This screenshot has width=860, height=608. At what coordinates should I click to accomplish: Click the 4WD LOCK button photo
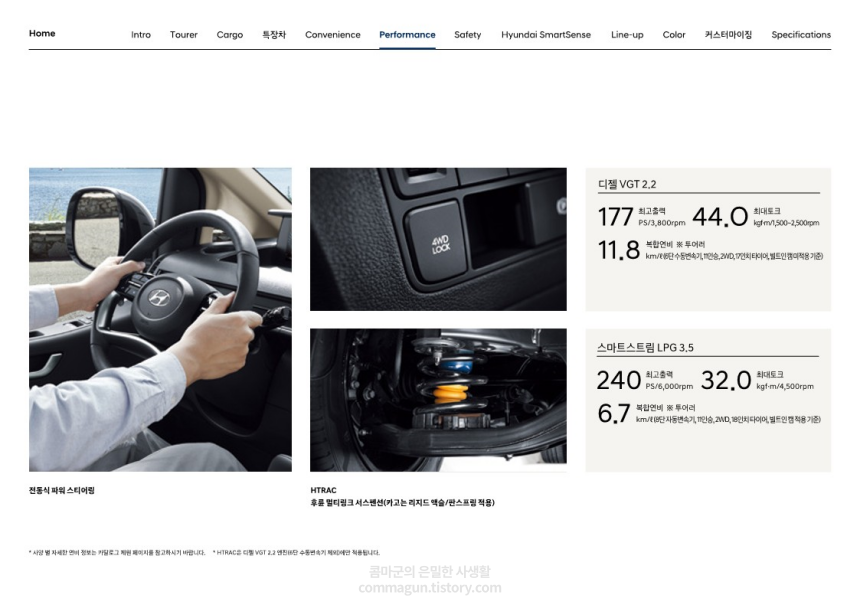pos(438,239)
